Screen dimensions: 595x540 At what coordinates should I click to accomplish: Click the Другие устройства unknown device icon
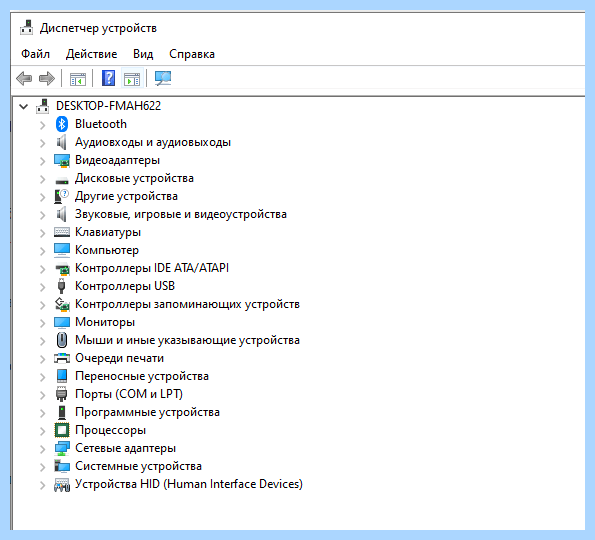point(61,196)
